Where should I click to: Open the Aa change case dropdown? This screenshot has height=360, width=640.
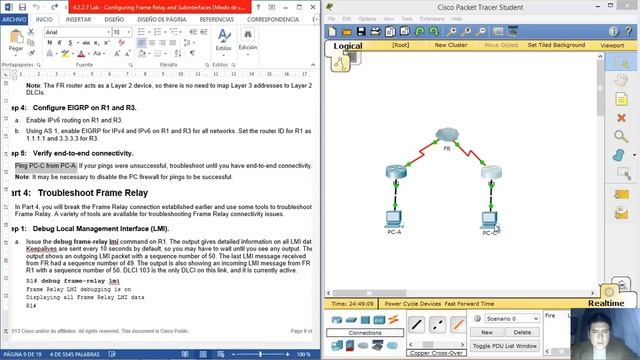99,53
